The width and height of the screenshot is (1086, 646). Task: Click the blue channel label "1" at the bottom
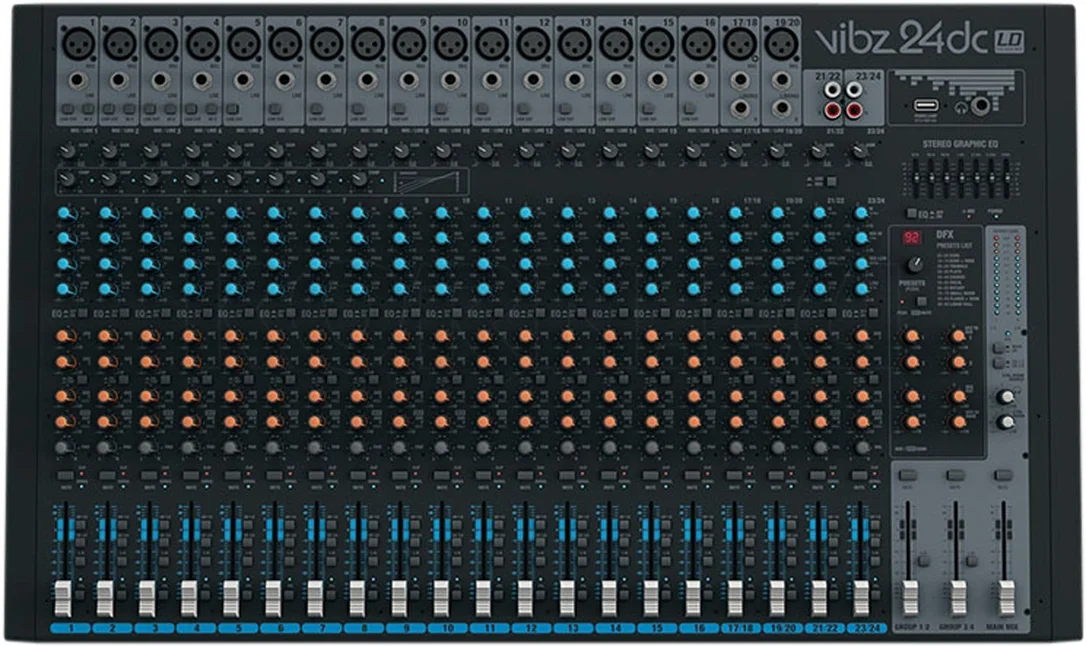click(x=71, y=629)
